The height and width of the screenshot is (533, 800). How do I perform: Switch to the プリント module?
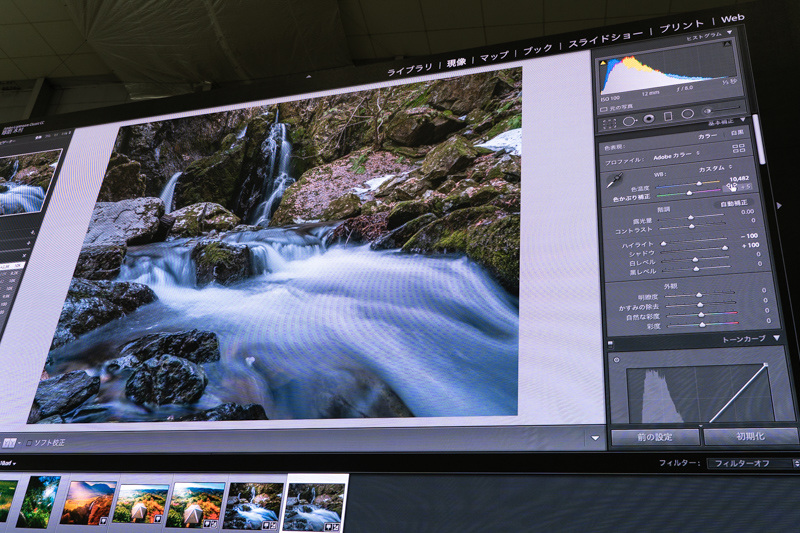point(681,26)
